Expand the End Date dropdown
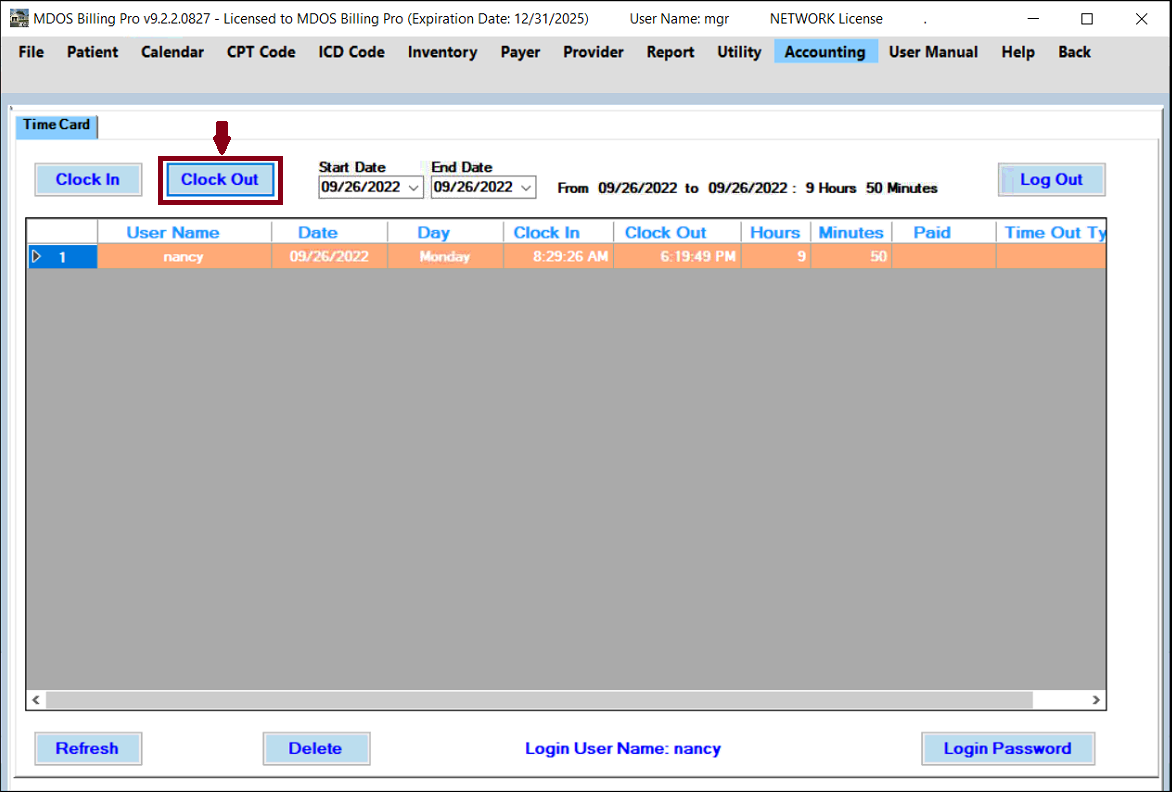 pyautogui.click(x=526, y=187)
